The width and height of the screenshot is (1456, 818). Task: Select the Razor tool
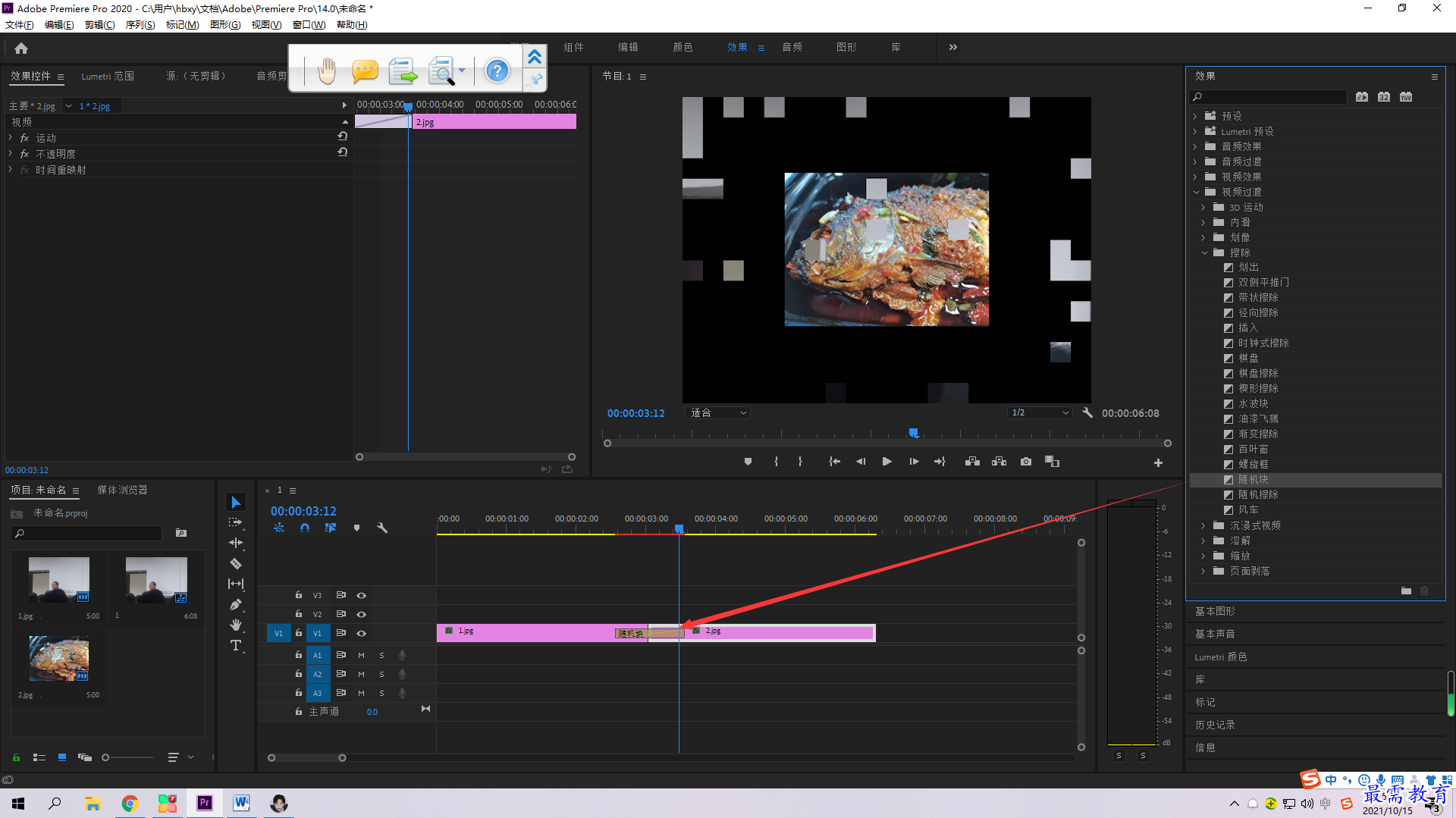click(x=236, y=563)
